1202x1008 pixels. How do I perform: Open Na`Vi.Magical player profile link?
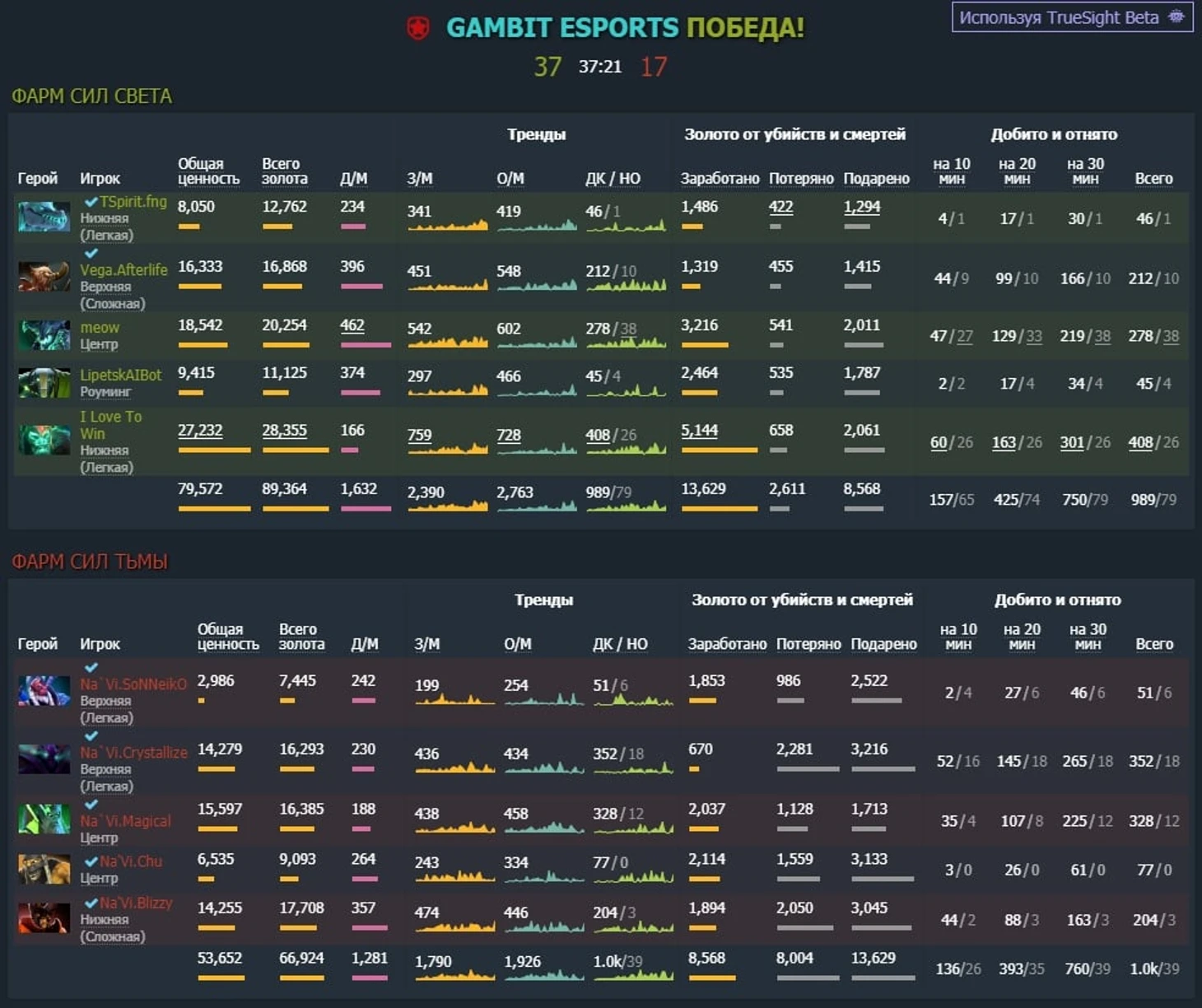(125, 821)
